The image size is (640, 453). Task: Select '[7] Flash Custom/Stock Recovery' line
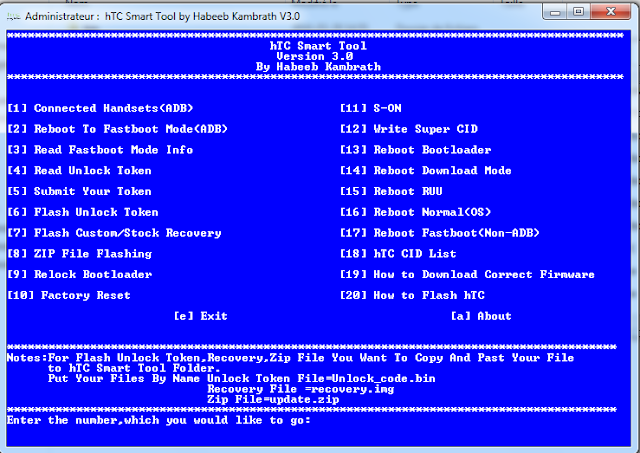click(x=114, y=233)
